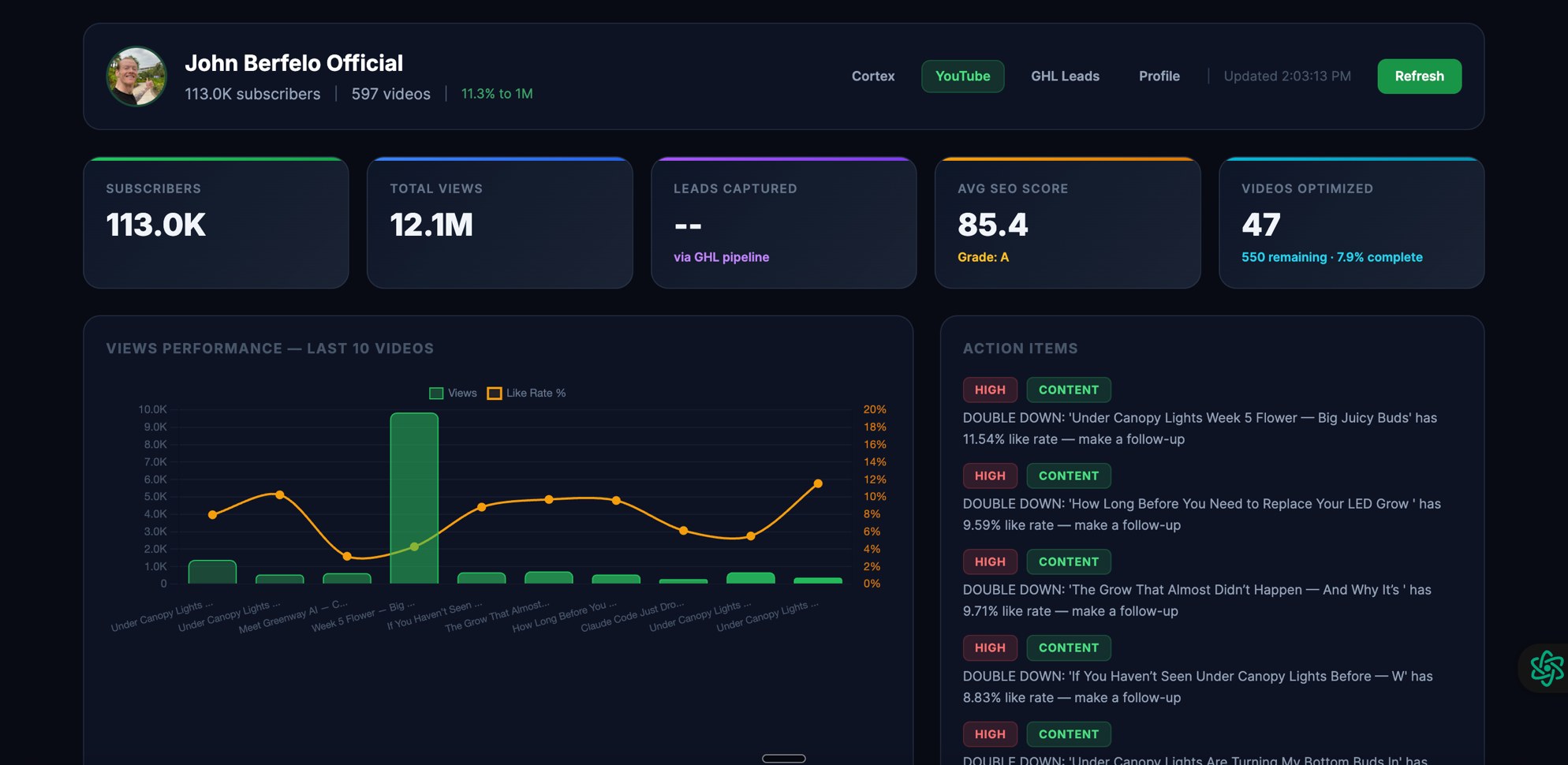Click CONTENT badge above 'Turning My Bottom Buds' item
The image size is (1568, 765).
pyautogui.click(x=1068, y=734)
